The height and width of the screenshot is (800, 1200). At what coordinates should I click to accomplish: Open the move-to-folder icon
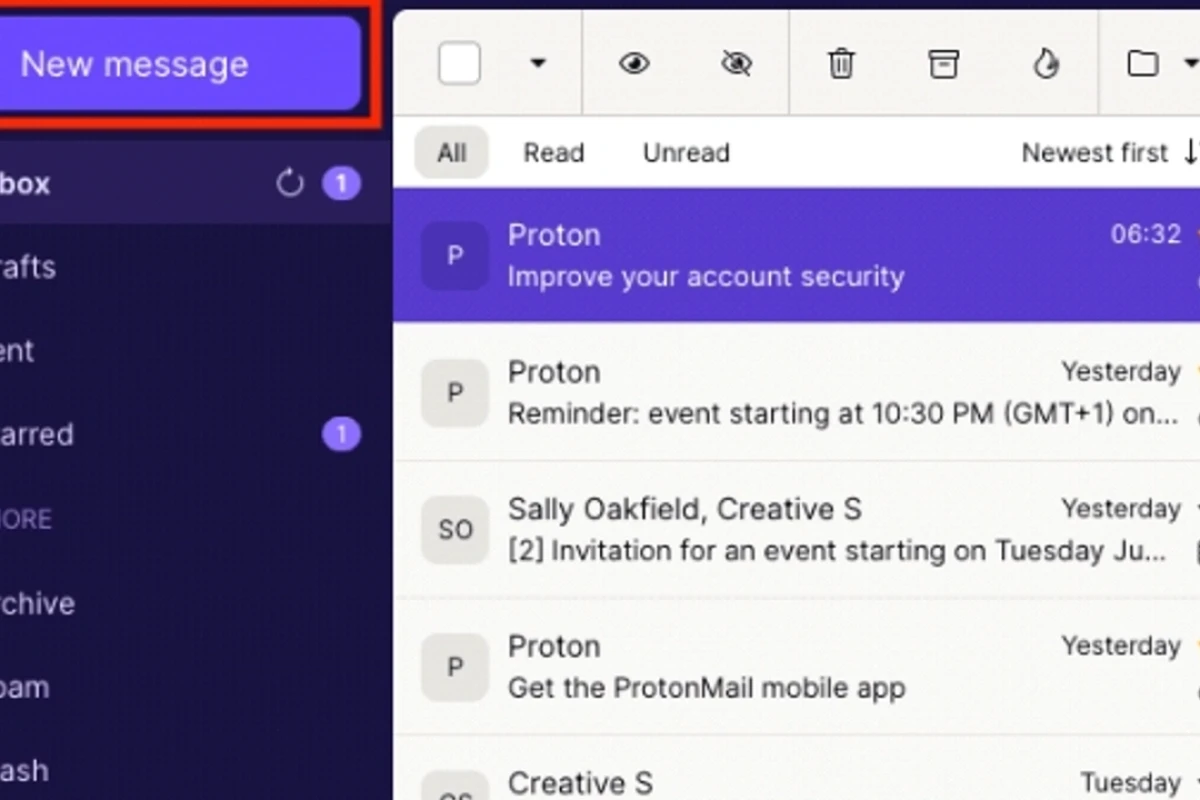(x=1143, y=64)
